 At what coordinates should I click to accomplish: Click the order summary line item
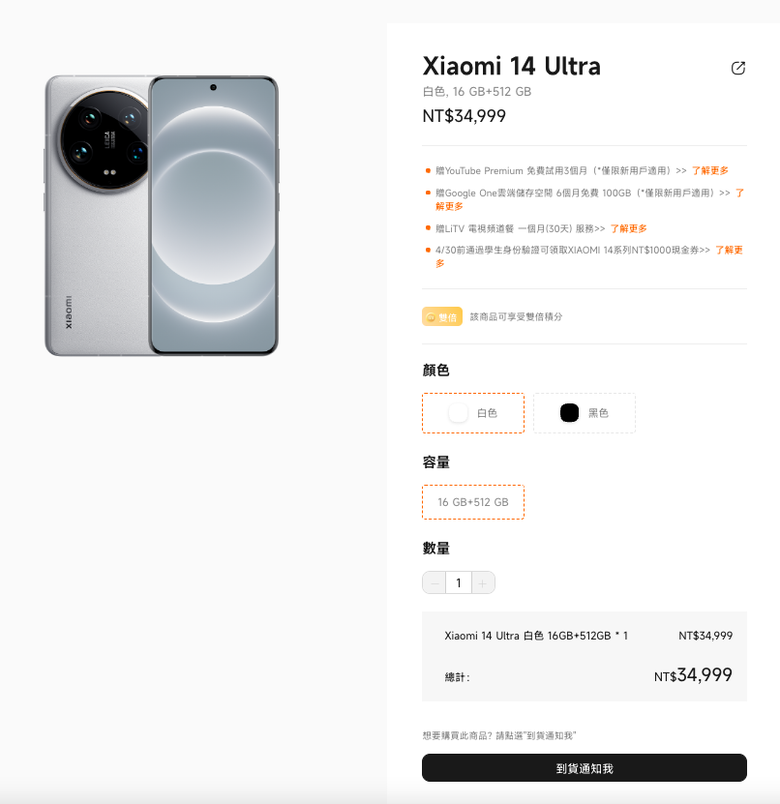click(536, 636)
